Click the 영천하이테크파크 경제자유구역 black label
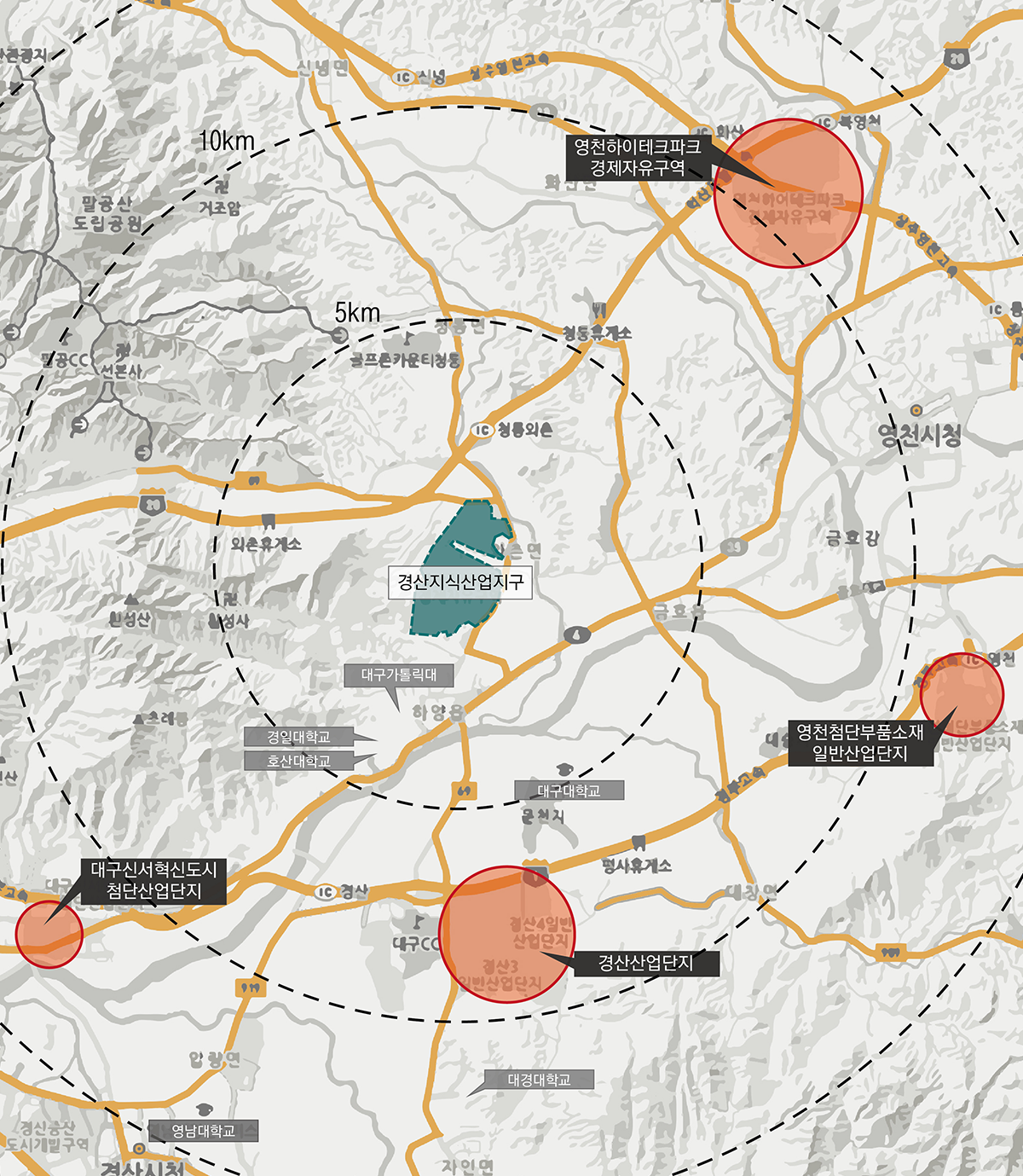Screen dimensions: 1023x1176 [x=638, y=158]
